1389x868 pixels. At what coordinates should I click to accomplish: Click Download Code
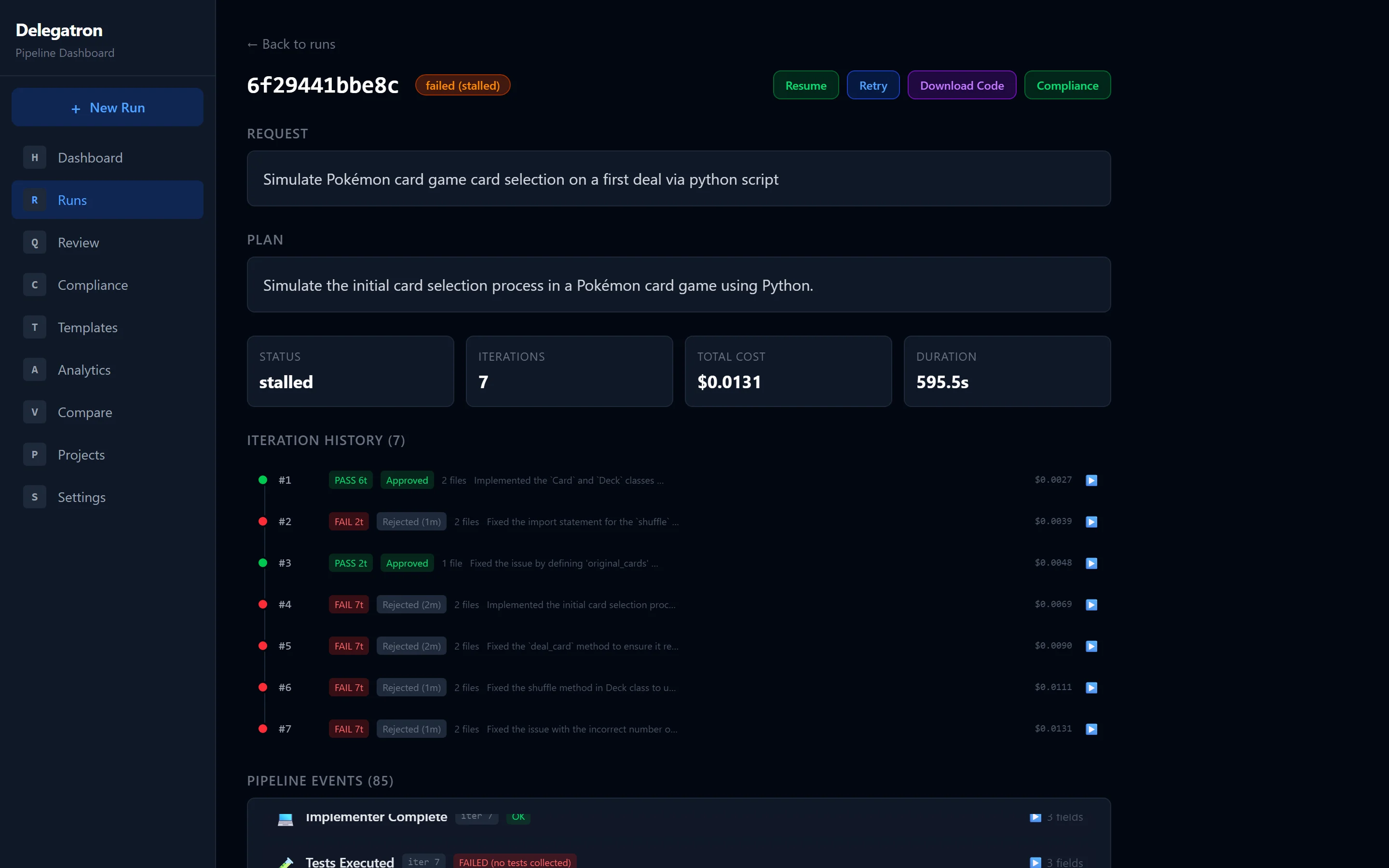coord(961,85)
